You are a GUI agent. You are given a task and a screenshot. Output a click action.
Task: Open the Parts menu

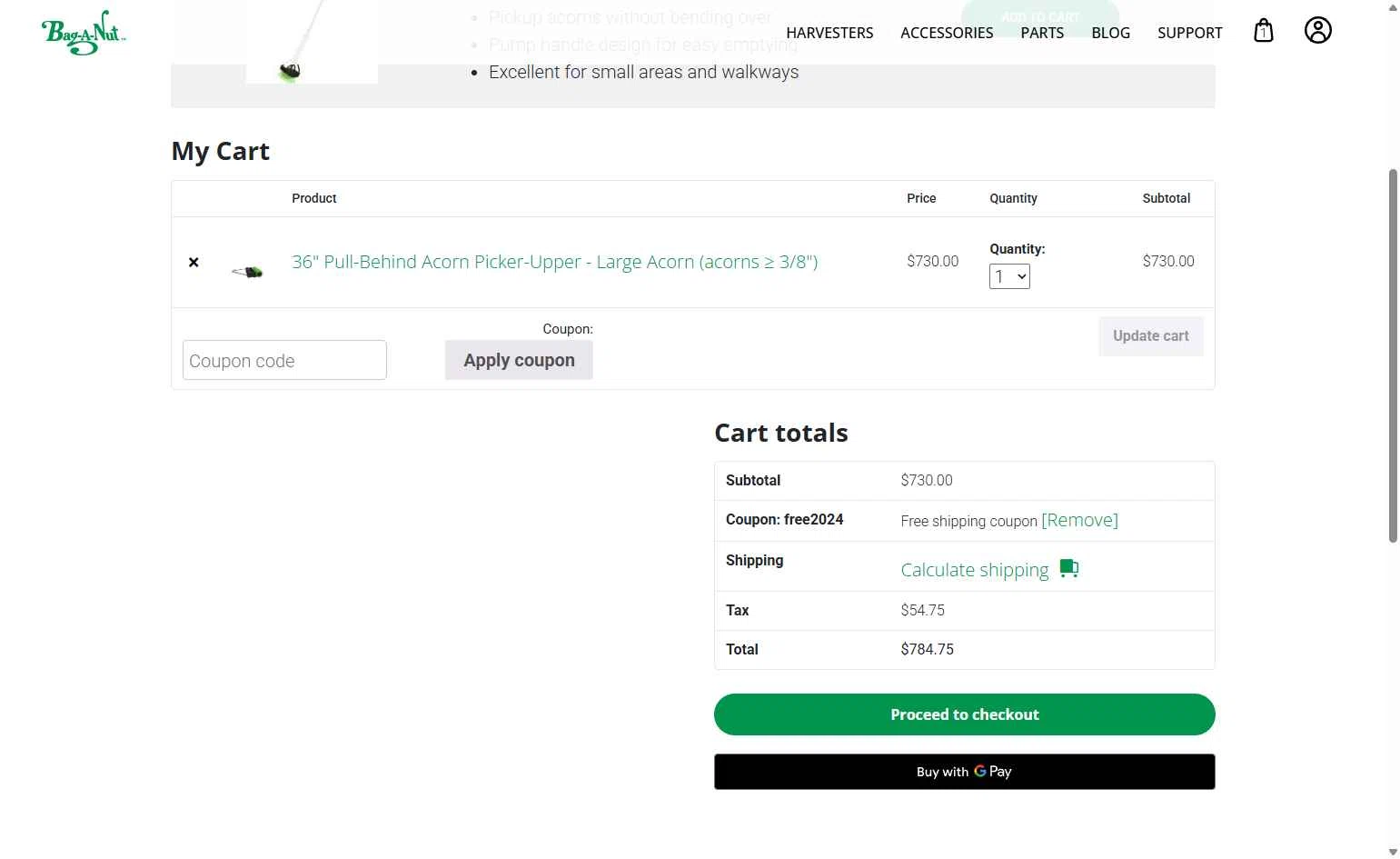coord(1042,33)
